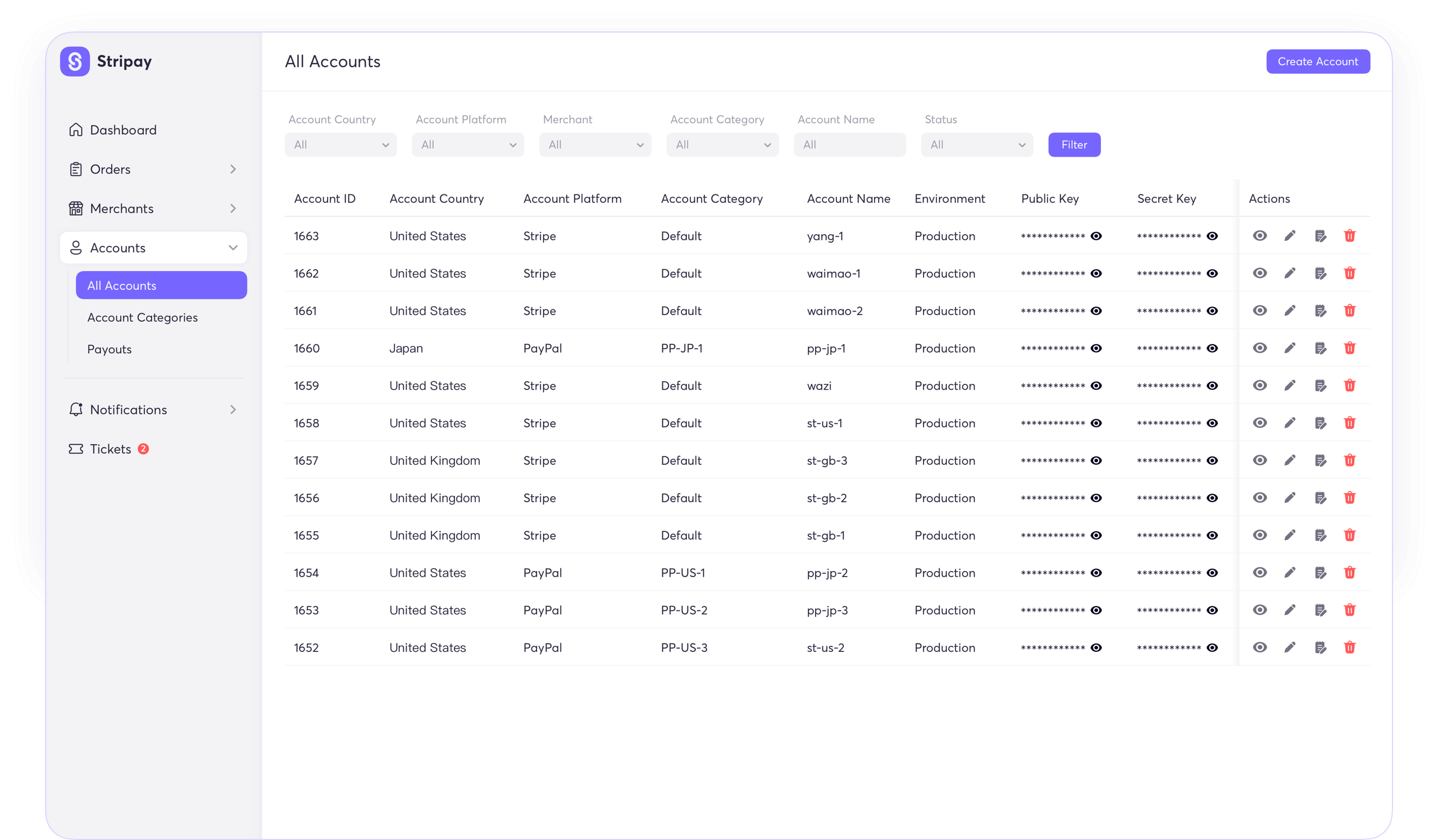The height and width of the screenshot is (840, 1438).
Task: Reveal public key for account 1663
Action: tap(1096, 236)
